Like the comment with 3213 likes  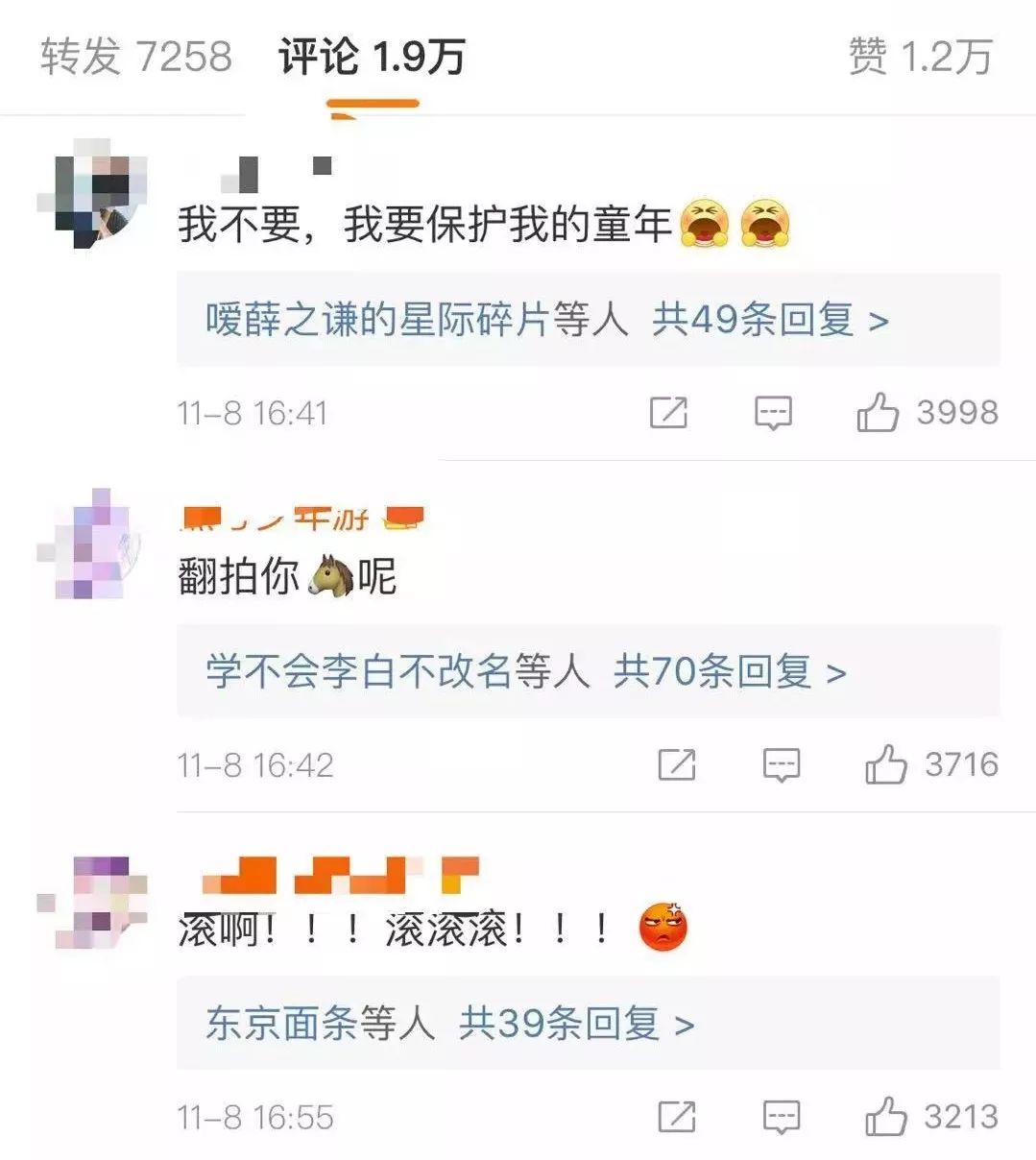885,1118
